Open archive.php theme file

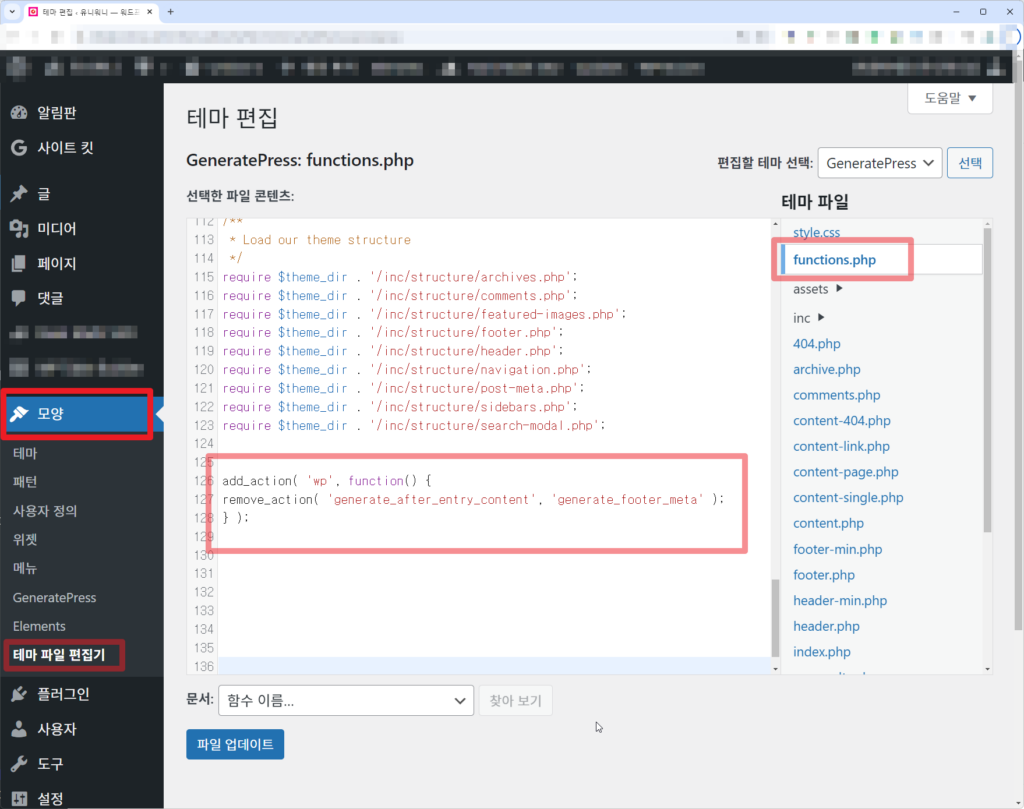pyautogui.click(x=826, y=370)
